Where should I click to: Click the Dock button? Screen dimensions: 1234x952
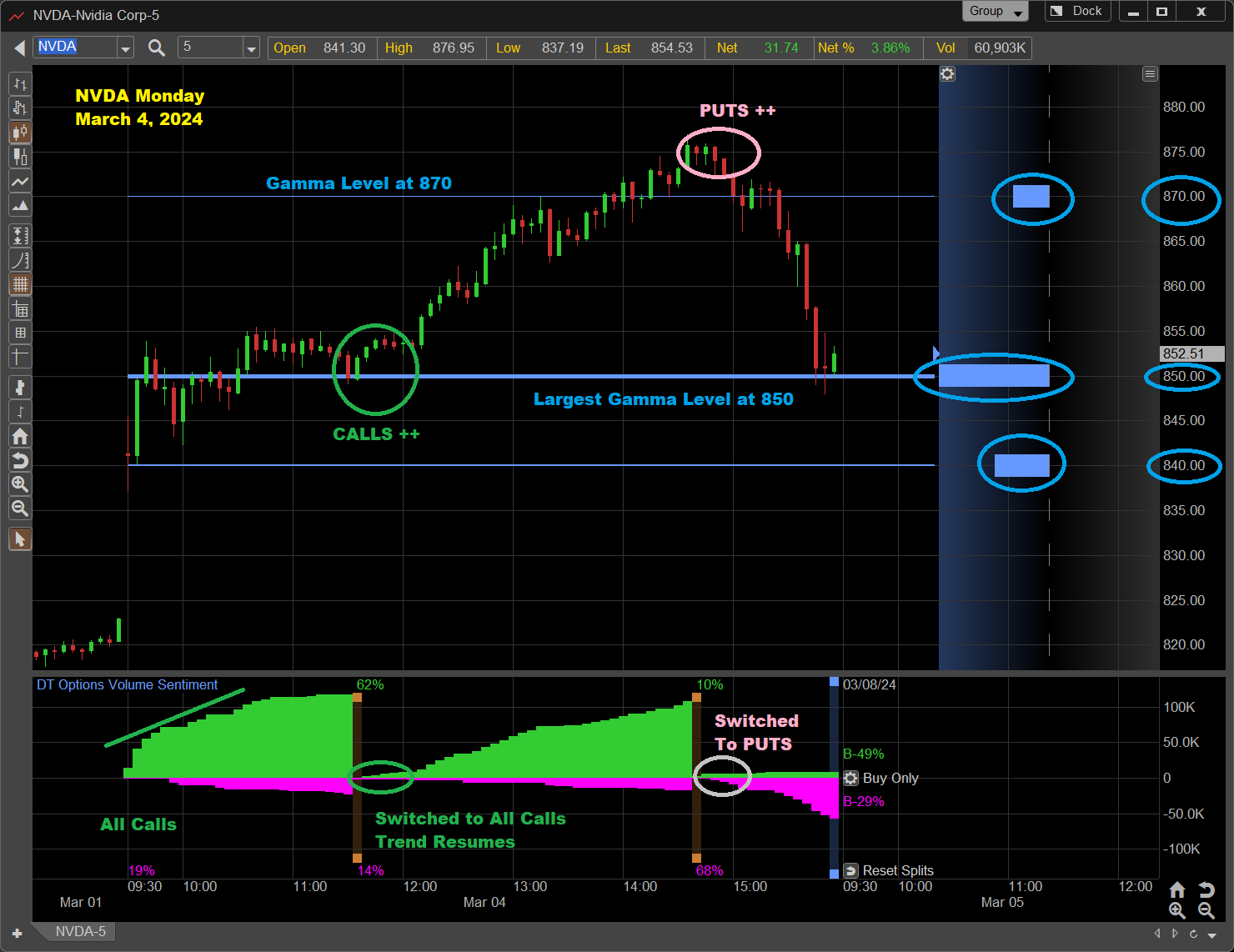[x=1077, y=12]
